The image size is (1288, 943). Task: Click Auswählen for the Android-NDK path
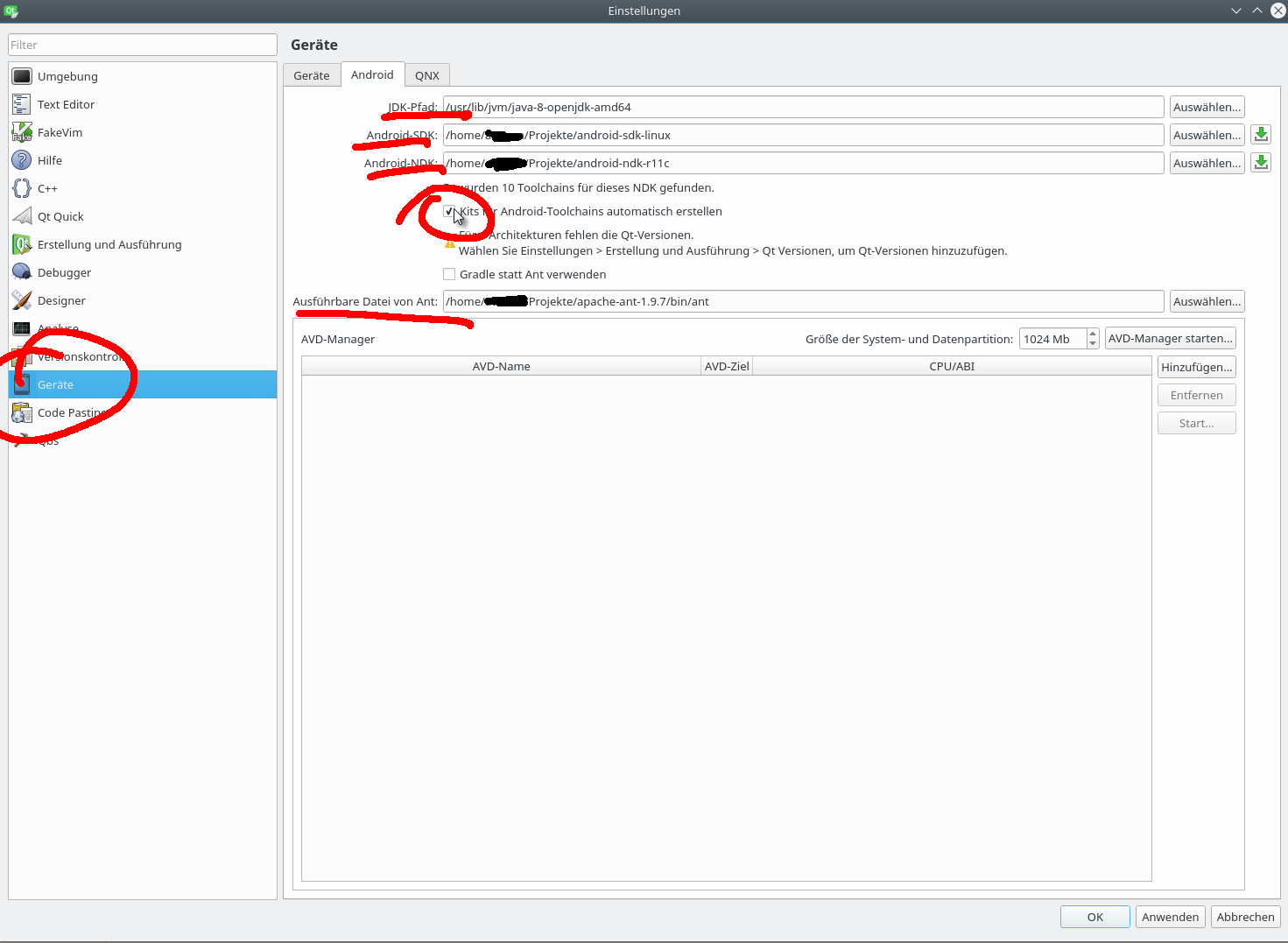(1207, 163)
